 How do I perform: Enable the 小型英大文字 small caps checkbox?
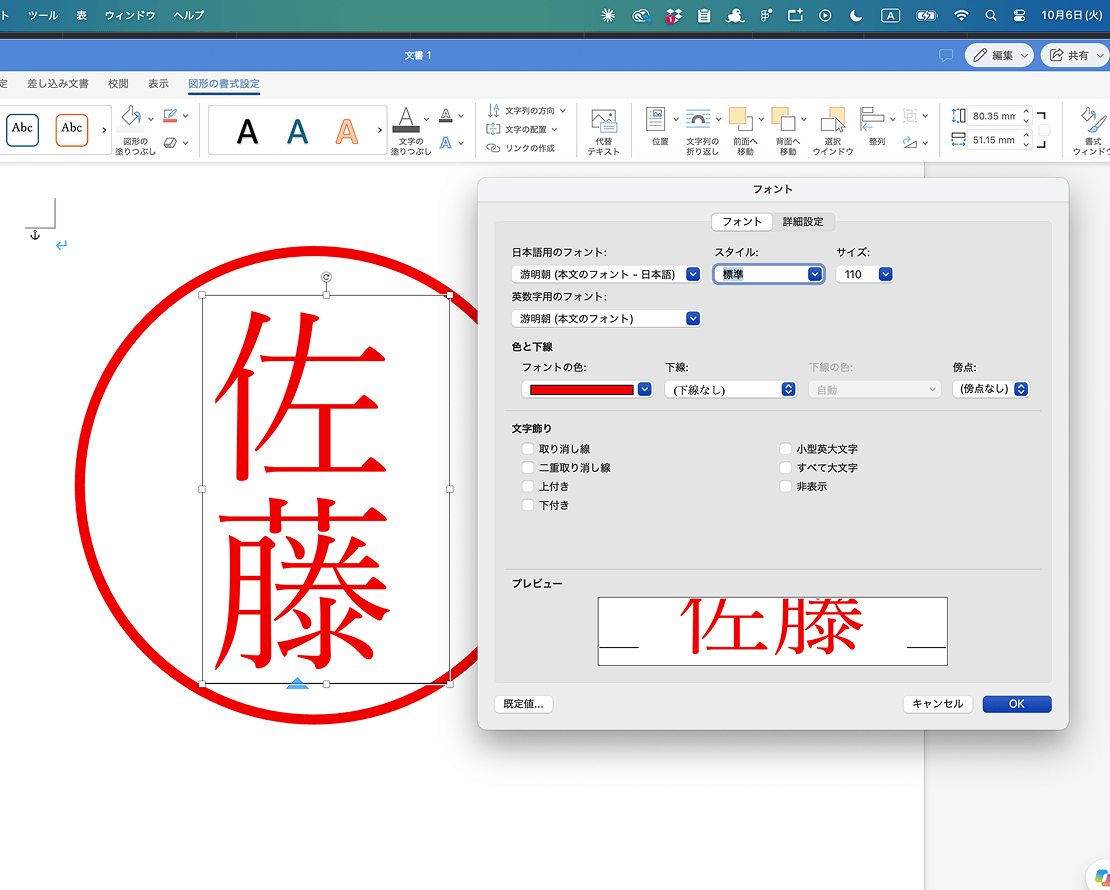coord(785,448)
